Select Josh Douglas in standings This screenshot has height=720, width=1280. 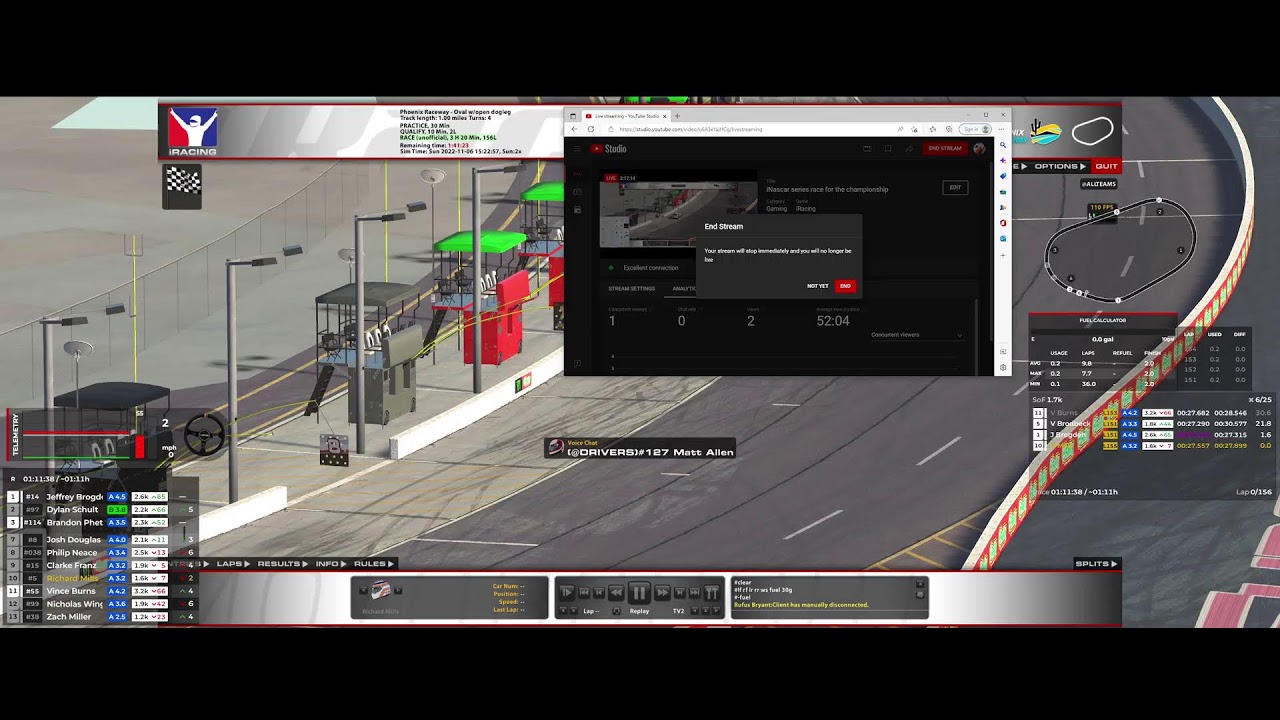[73, 540]
